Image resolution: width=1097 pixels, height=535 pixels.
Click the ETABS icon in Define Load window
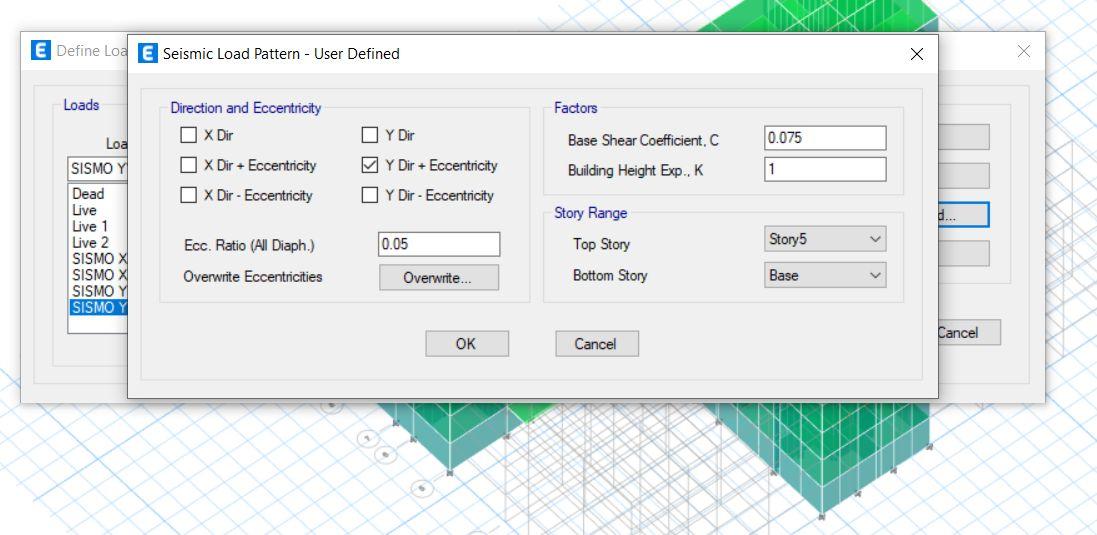coord(41,50)
